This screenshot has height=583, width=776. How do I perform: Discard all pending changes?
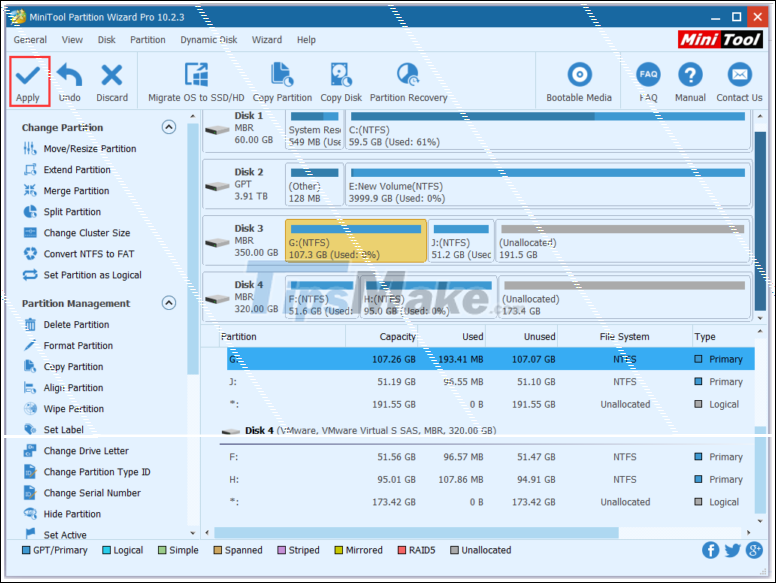[112, 82]
